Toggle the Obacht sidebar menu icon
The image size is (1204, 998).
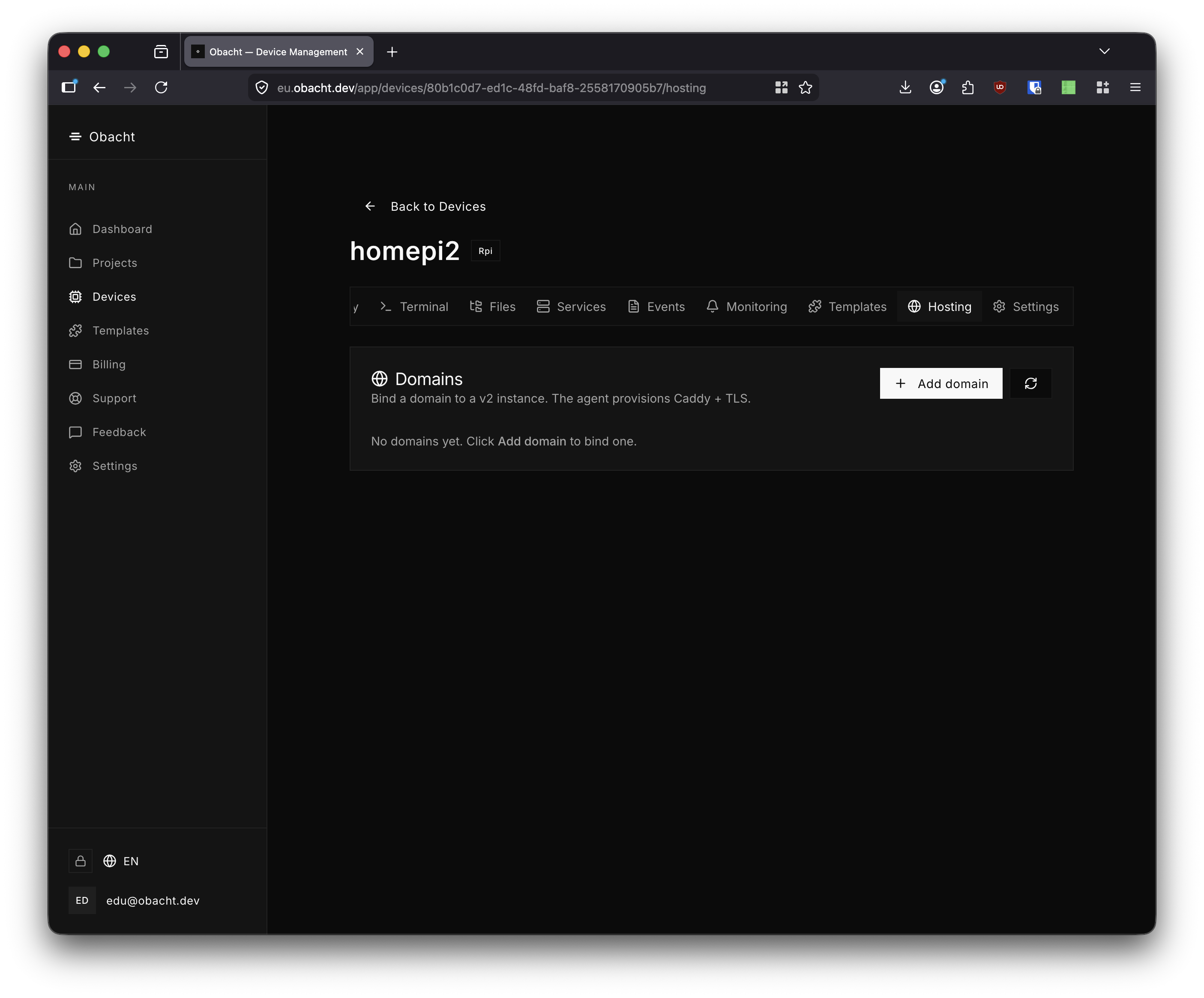pyautogui.click(x=75, y=137)
